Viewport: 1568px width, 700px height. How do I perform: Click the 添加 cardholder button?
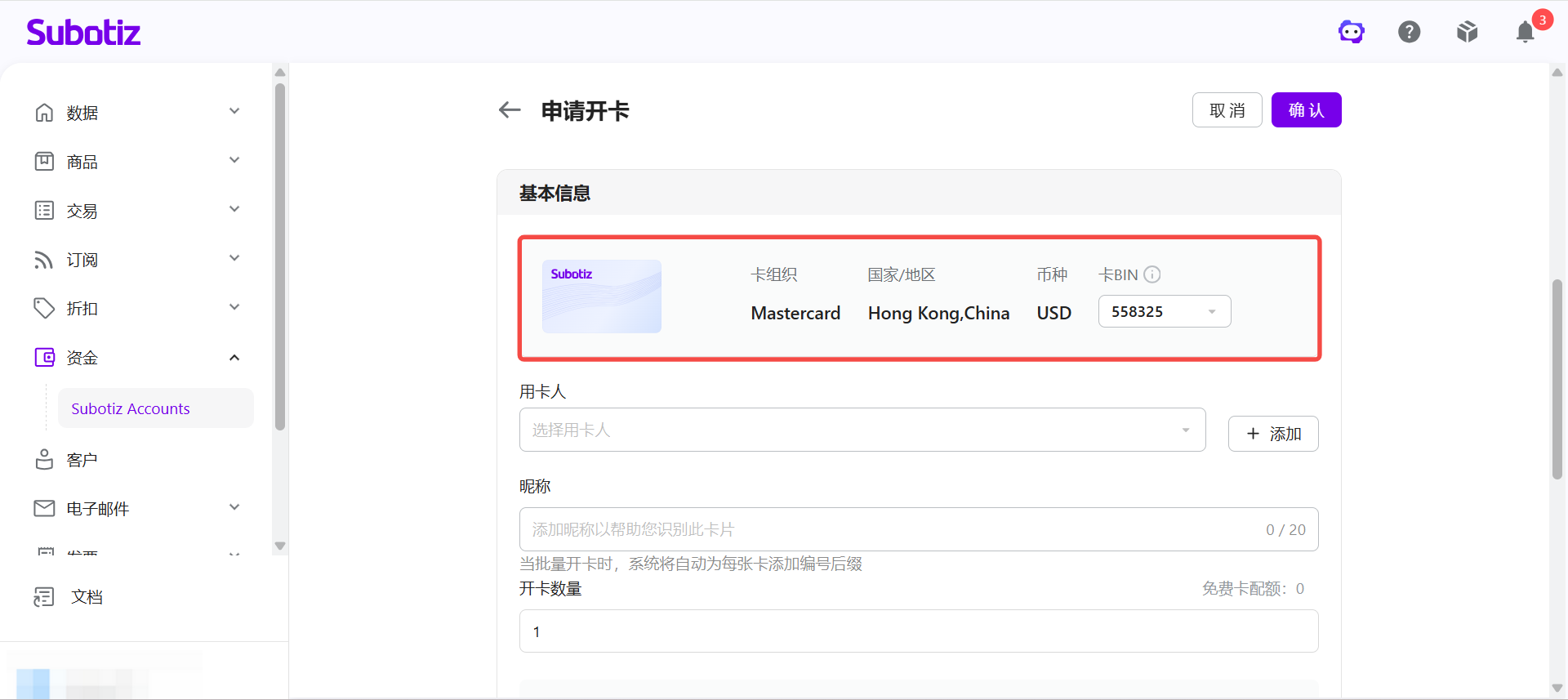[x=1273, y=434]
